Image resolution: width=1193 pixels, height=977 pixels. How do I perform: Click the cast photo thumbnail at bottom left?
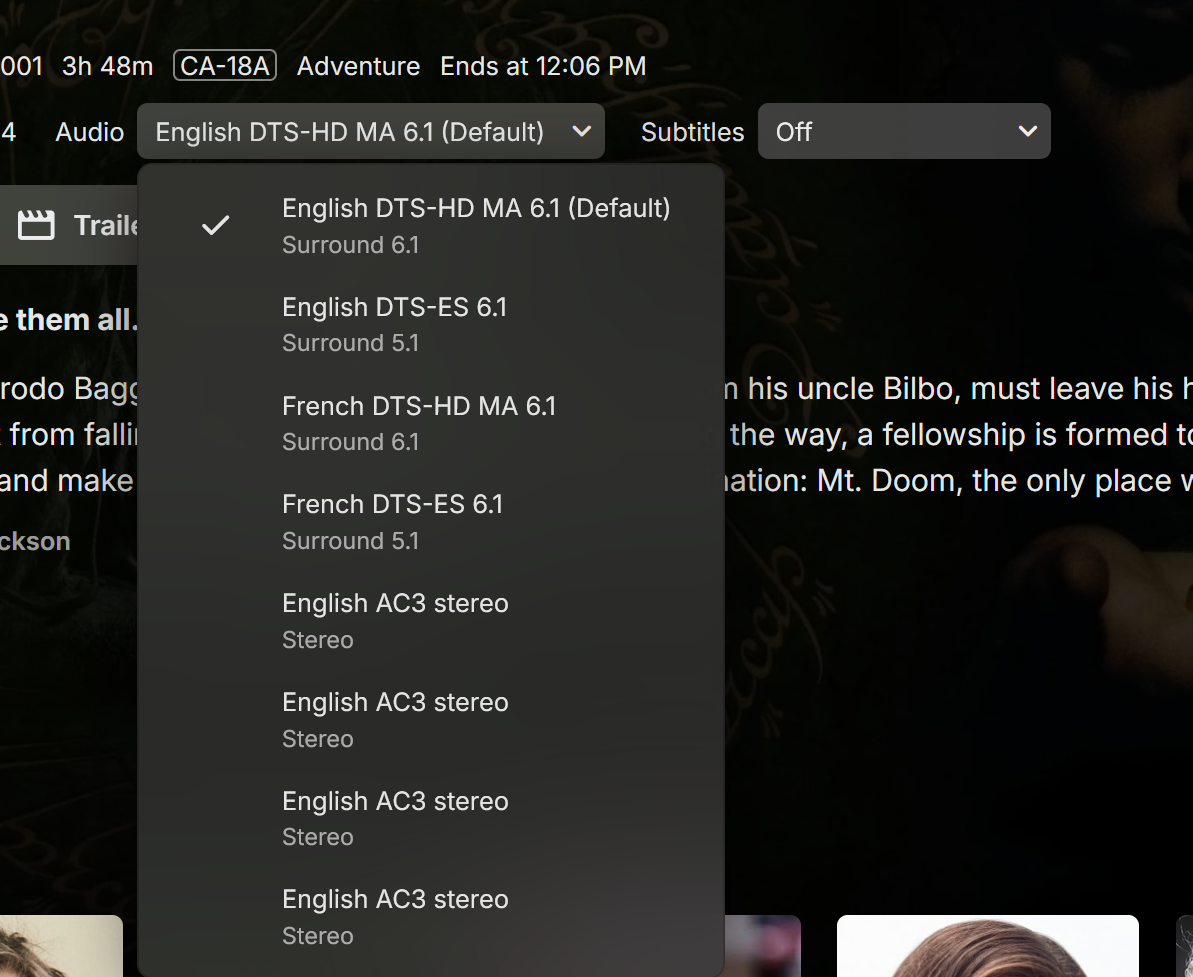point(61,946)
